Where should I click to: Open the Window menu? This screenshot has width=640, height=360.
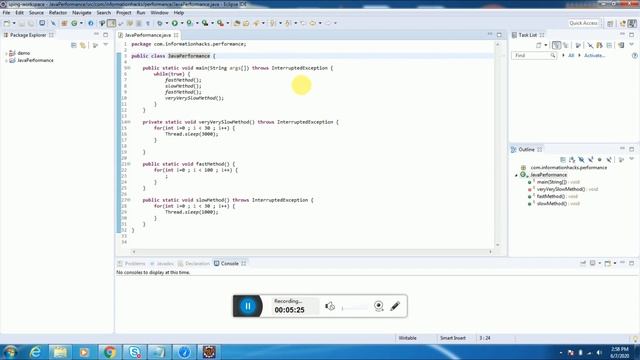pyautogui.click(x=159, y=13)
